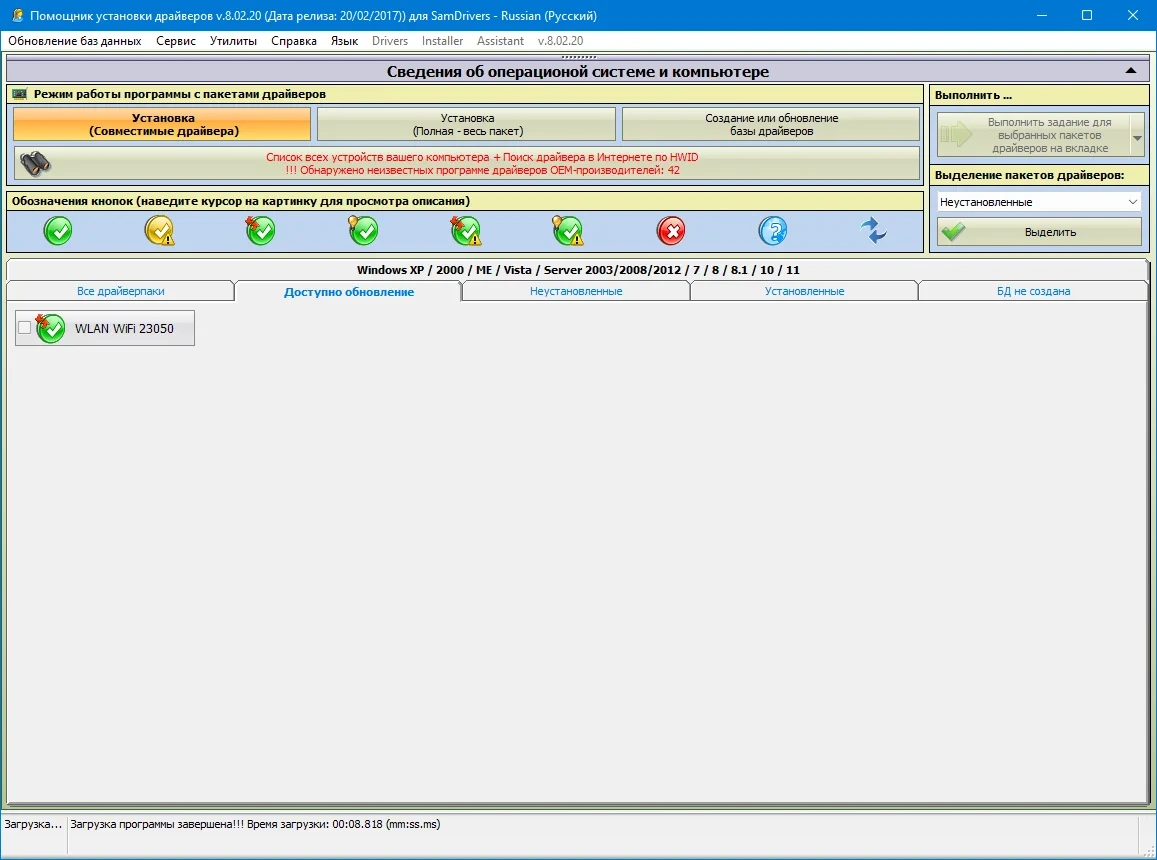
Task: Open the dropdown arrow next to the Выполнить задание button
Action: (x=1137, y=137)
